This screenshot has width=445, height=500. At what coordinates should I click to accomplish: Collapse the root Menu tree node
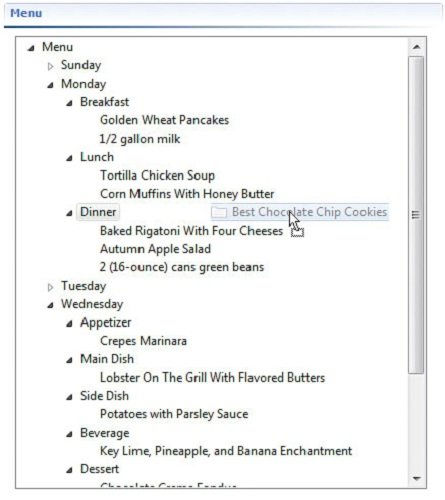pyautogui.click(x=31, y=48)
